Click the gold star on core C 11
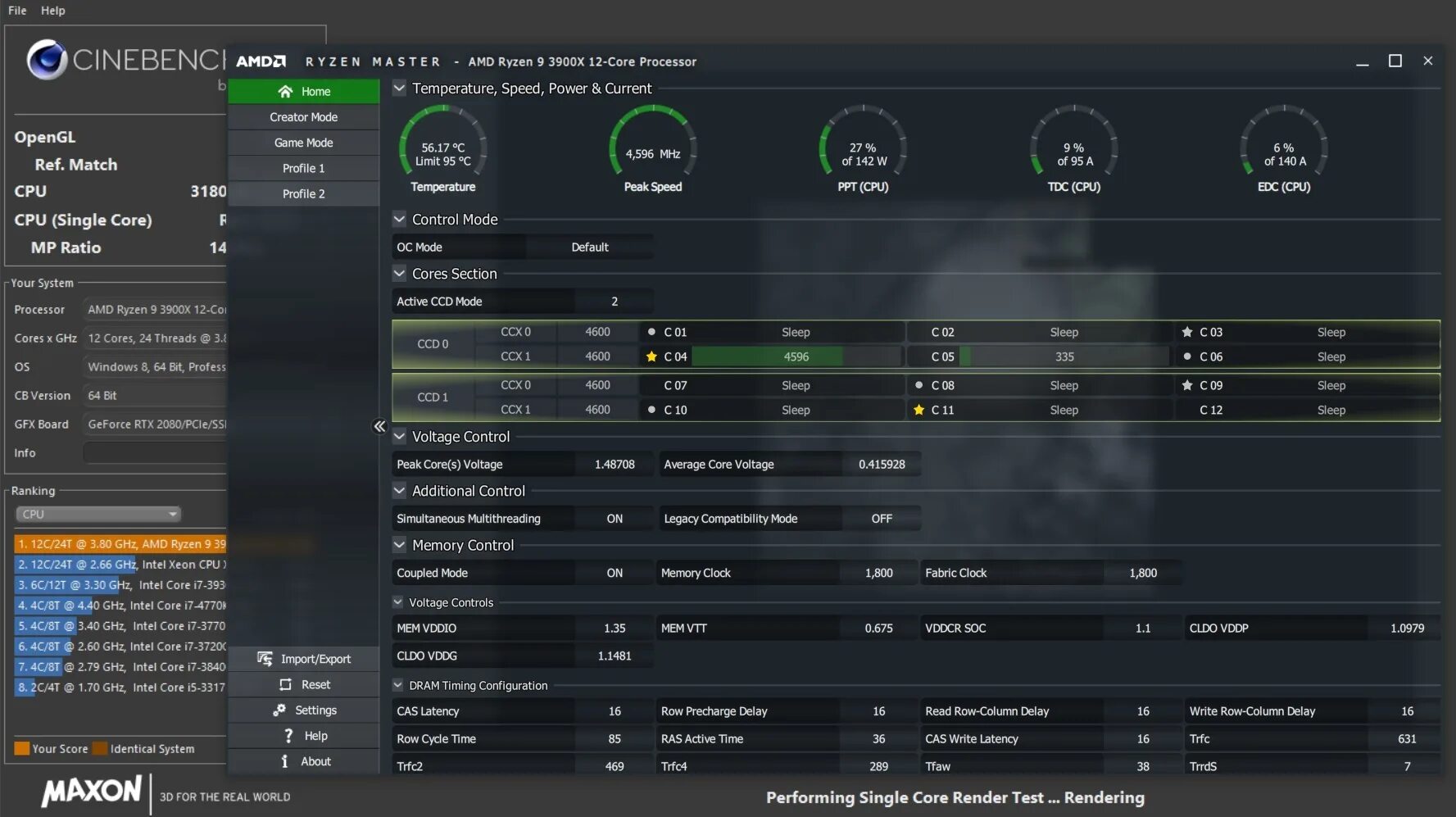This screenshot has width=1456, height=817. click(919, 410)
